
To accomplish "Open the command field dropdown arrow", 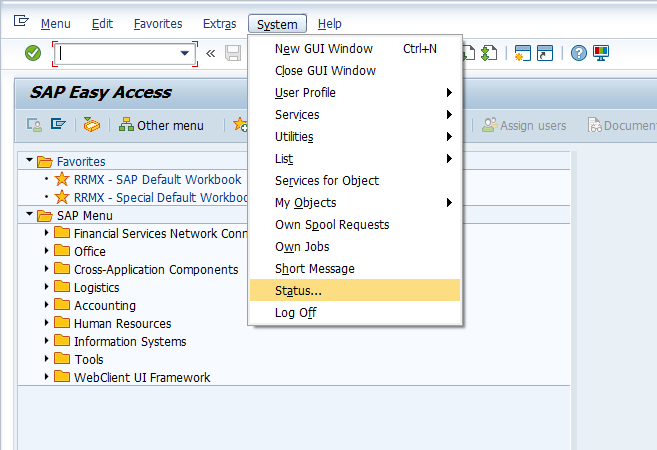I will [184, 53].
